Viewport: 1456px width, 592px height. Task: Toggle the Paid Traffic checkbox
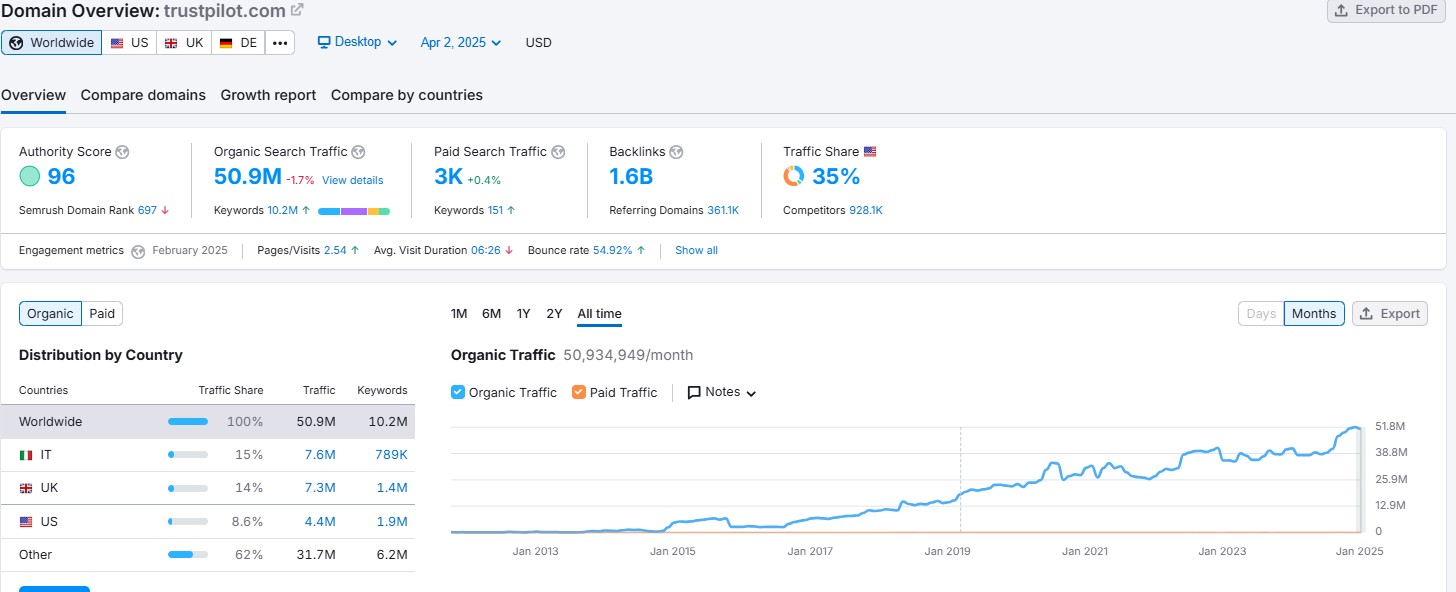579,392
